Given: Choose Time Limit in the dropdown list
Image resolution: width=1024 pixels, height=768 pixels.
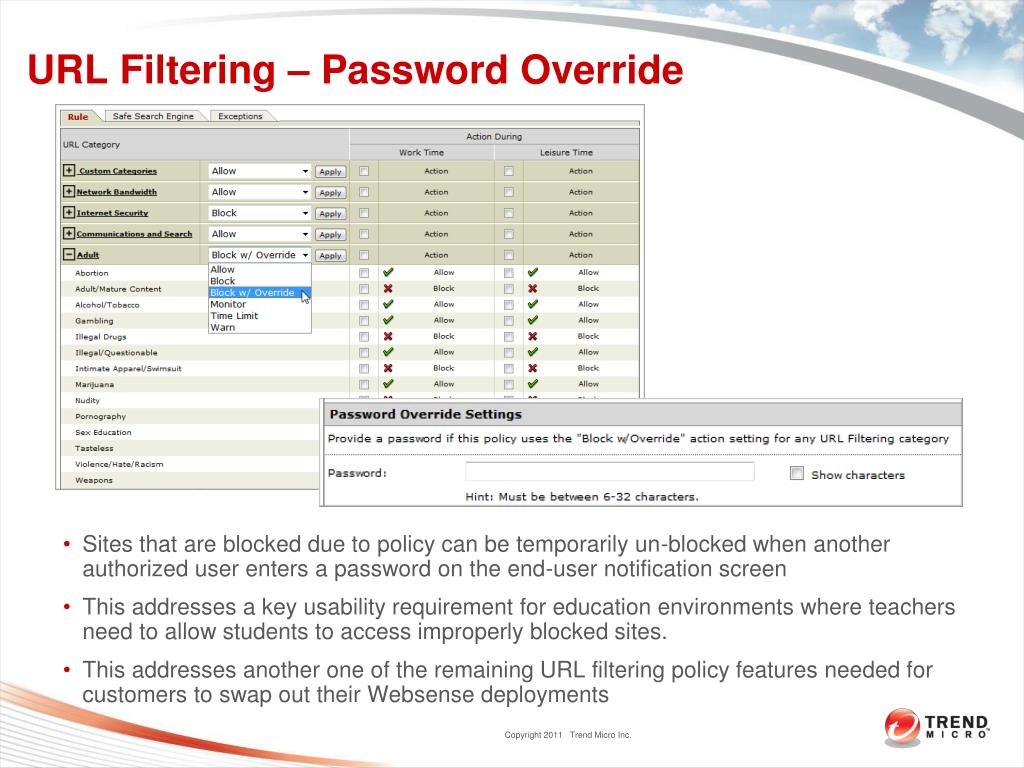Looking at the screenshot, I should (259, 315).
